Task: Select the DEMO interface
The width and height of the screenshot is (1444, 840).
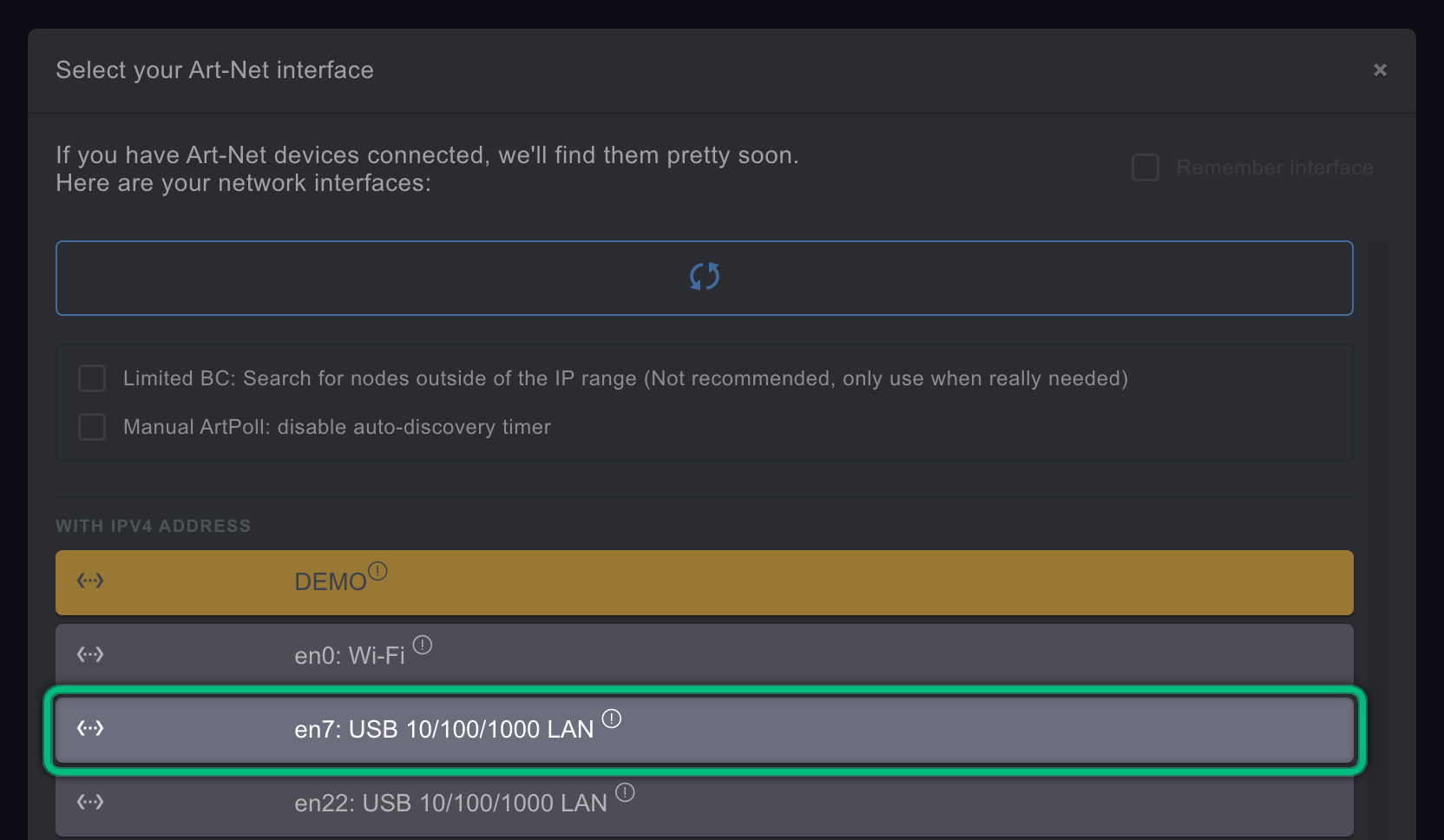Action: [x=705, y=582]
